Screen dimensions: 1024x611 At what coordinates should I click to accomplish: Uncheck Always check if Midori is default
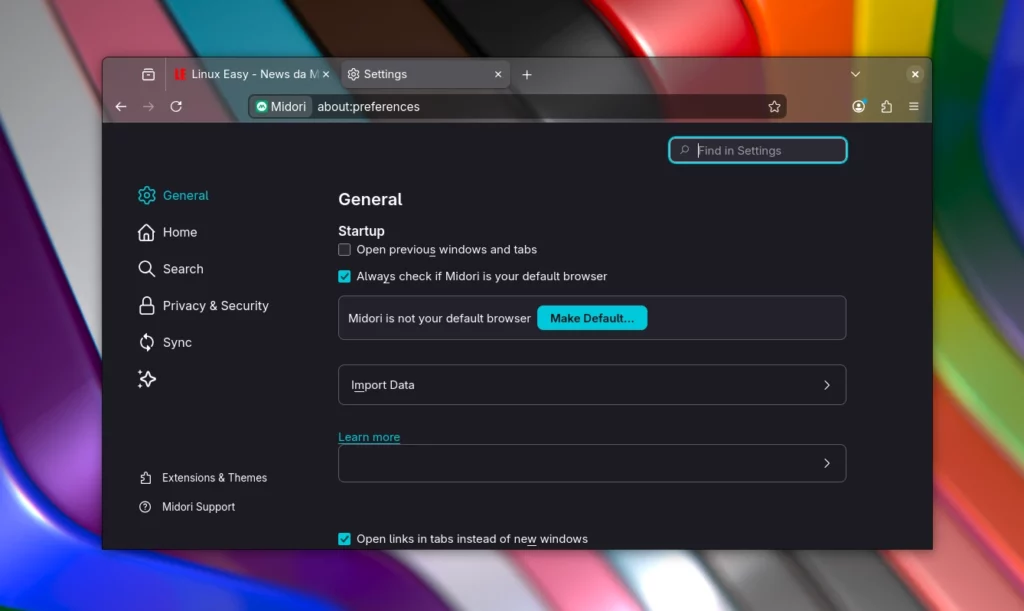click(x=344, y=276)
